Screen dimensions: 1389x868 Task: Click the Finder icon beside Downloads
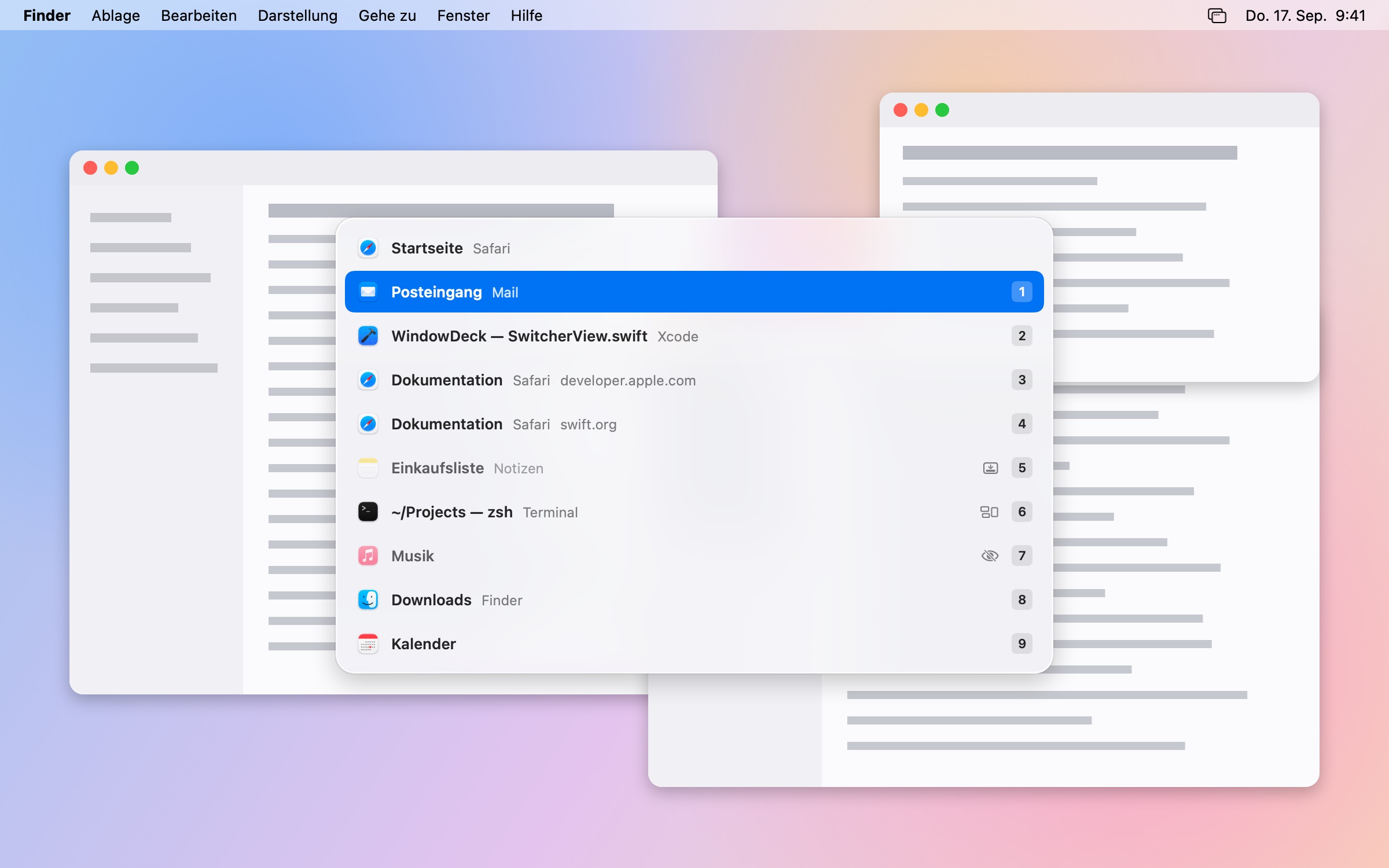[x=368, y=600]
